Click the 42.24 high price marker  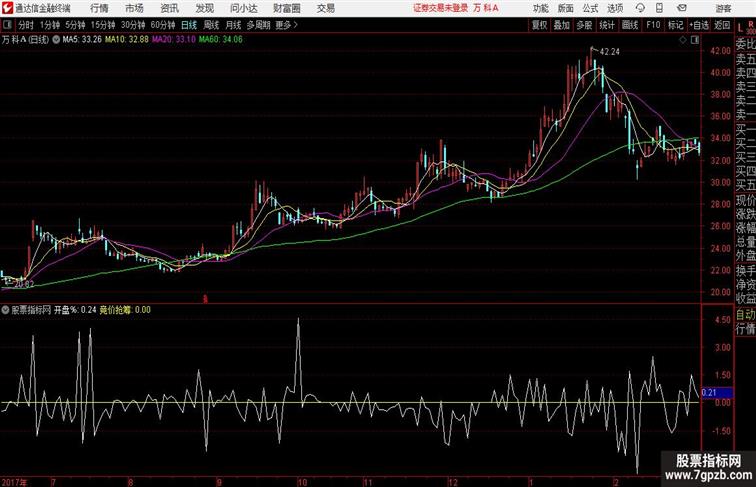point(609,52)
